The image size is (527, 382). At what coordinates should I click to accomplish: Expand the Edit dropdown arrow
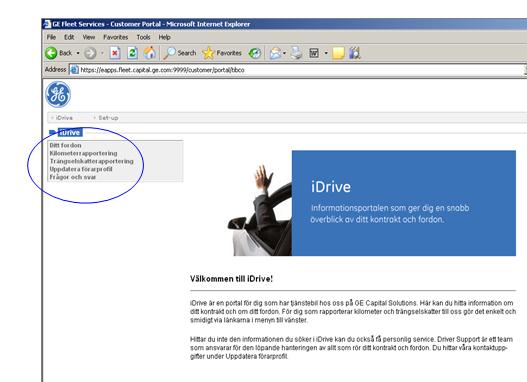pyautogui.click(x=326, y=53)
